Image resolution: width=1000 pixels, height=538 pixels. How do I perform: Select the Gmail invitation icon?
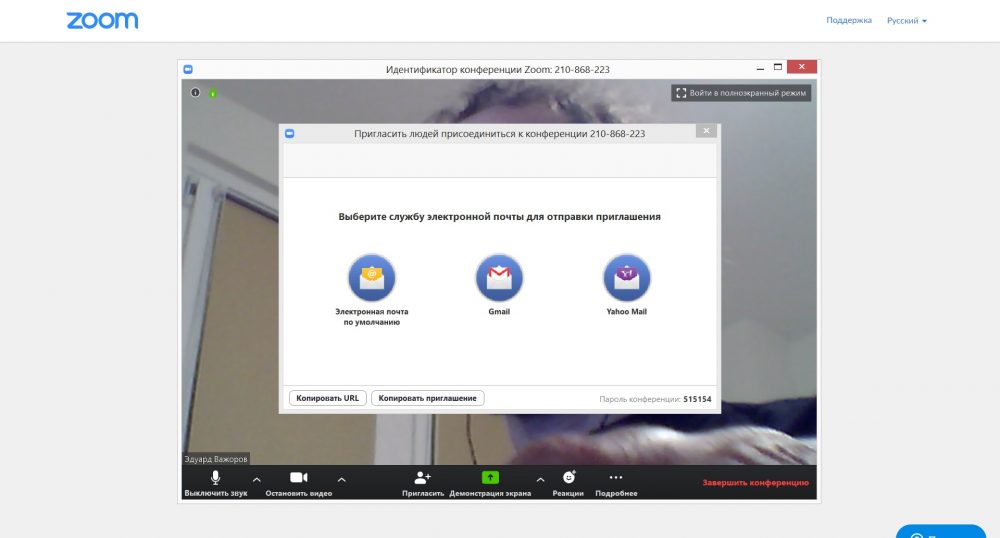point(499,277)
